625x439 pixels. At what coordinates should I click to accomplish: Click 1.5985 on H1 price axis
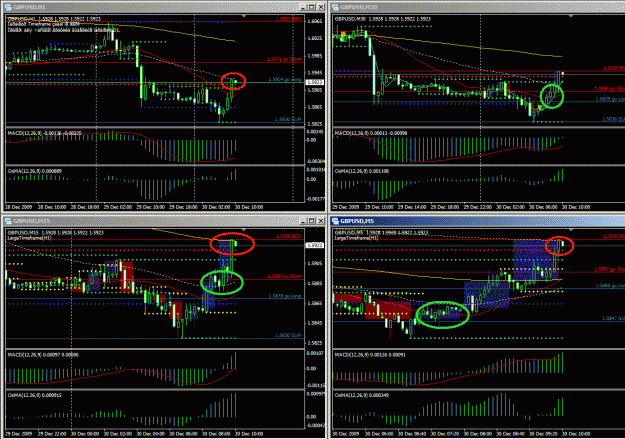(314, 56)
